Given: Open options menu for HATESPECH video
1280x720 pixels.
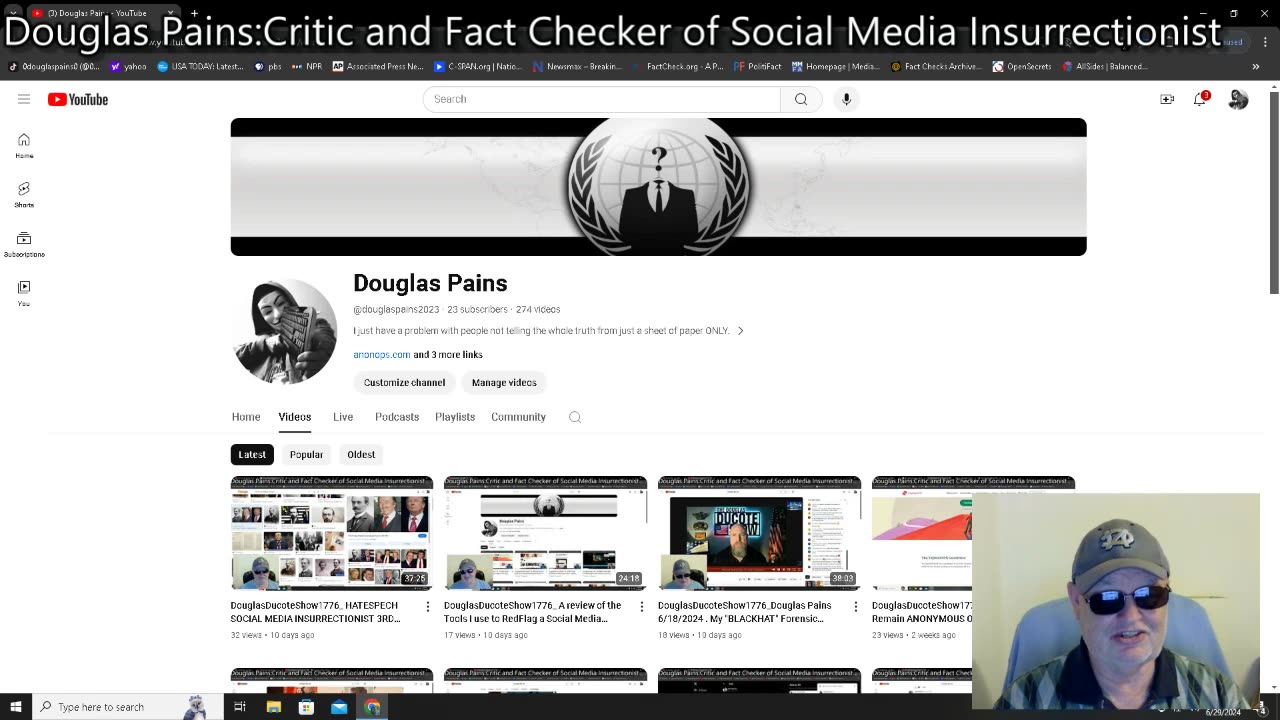Looking at the screenshot, I should coord(428,606).
